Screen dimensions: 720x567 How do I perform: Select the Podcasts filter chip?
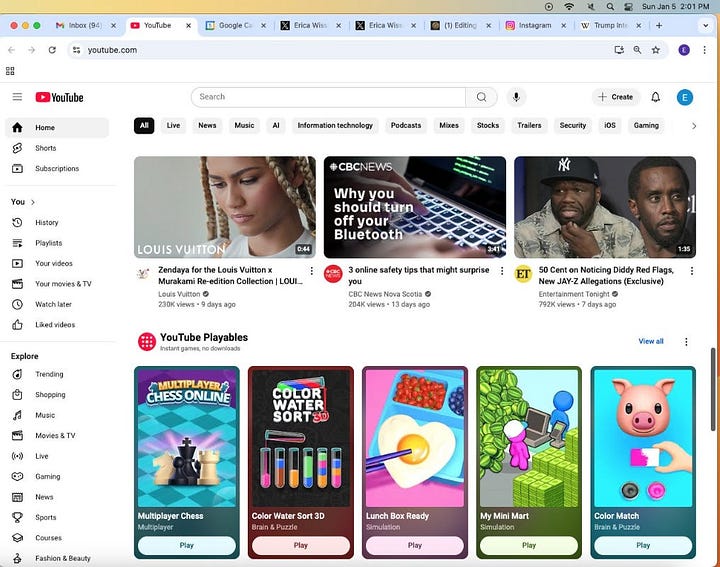point(406,125)
